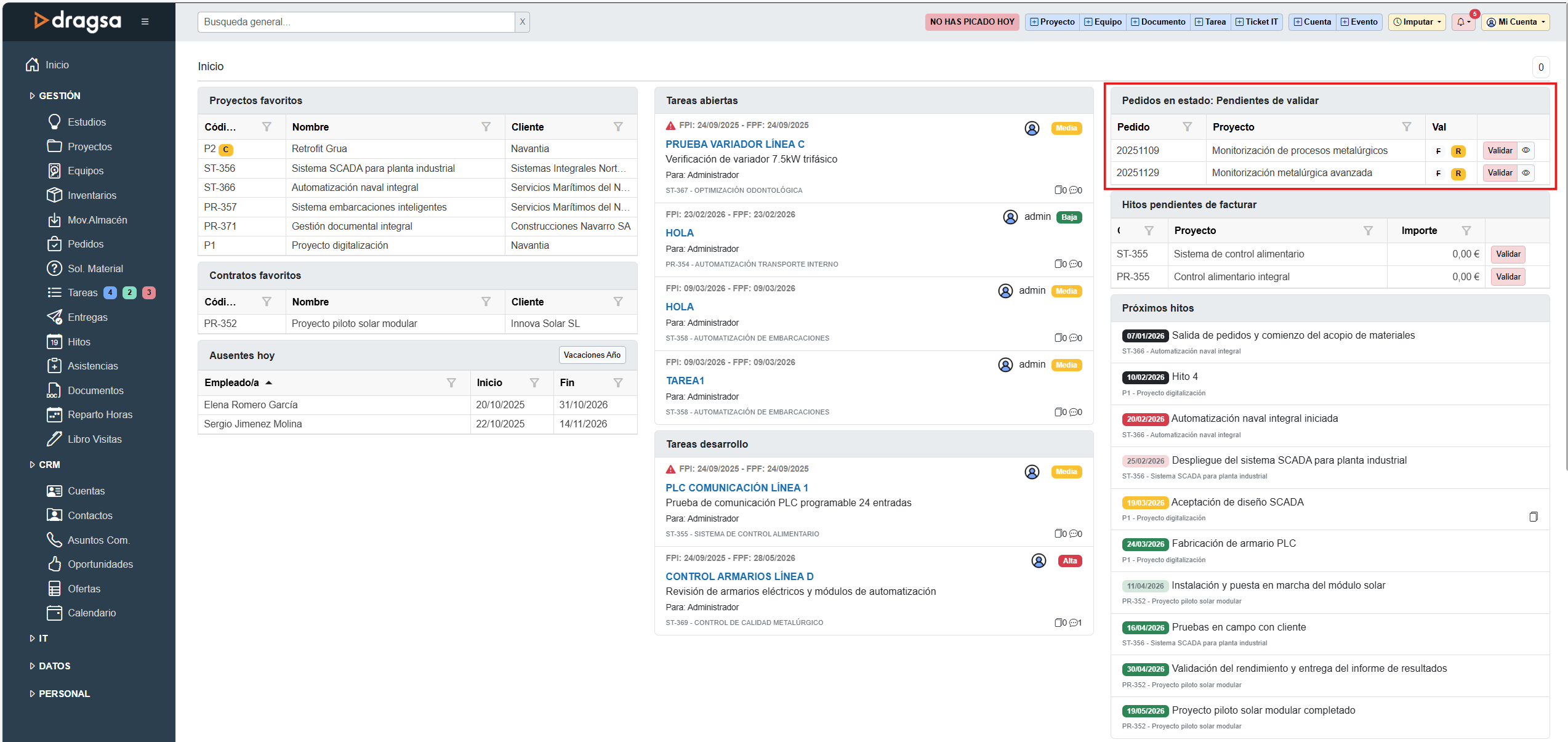The image size is (1568, 742).
Task: Click the Estudios lightbulb sidebar icon
Action: point(54,121)
